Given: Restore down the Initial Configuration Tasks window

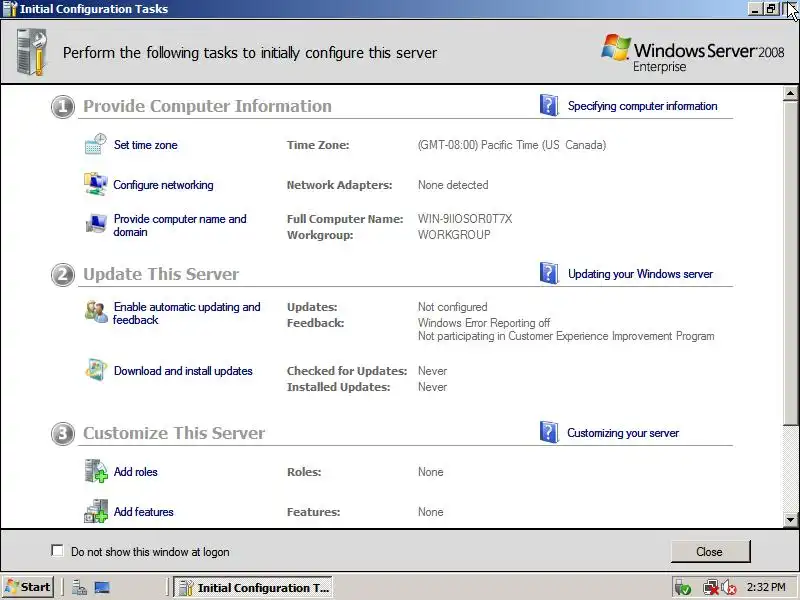Looking at the screenshot, I should pos(771,9).
